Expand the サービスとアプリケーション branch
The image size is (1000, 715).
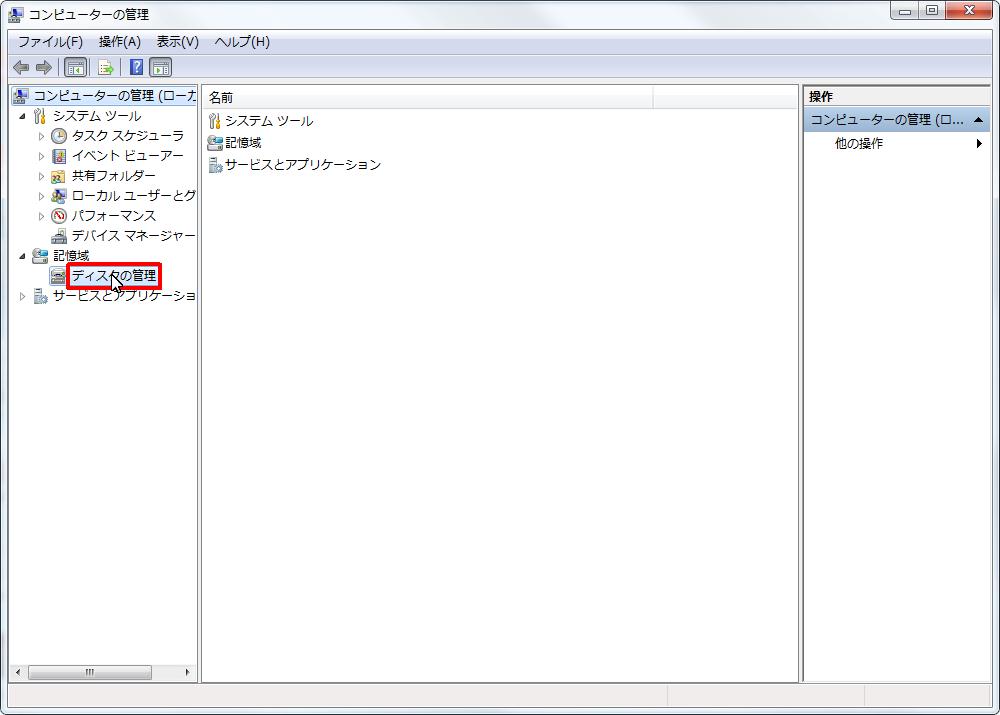[23, 295]
